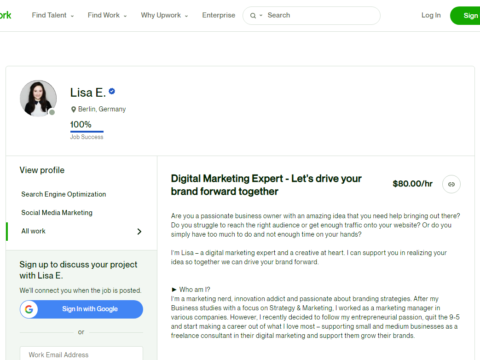Click the Upwork logo
The width and height of the screenshot is (480, 360).
[5, 15]
